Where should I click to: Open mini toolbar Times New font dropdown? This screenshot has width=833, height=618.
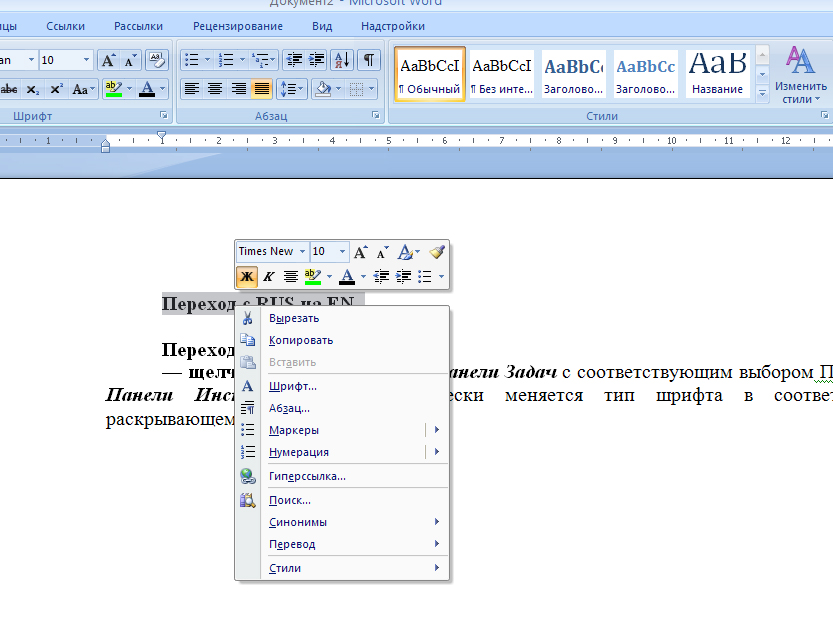click(302, 251)
